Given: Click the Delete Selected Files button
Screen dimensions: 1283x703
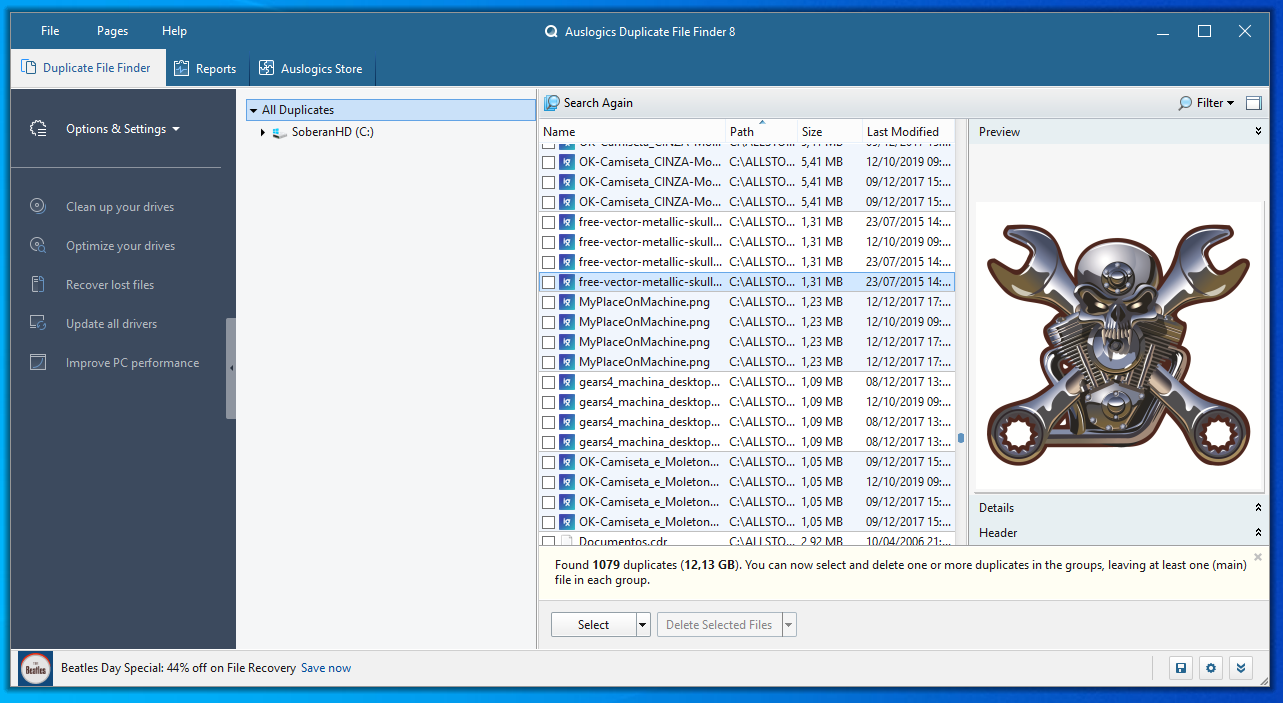Looking at the screenshot, I should pos(719,625).
